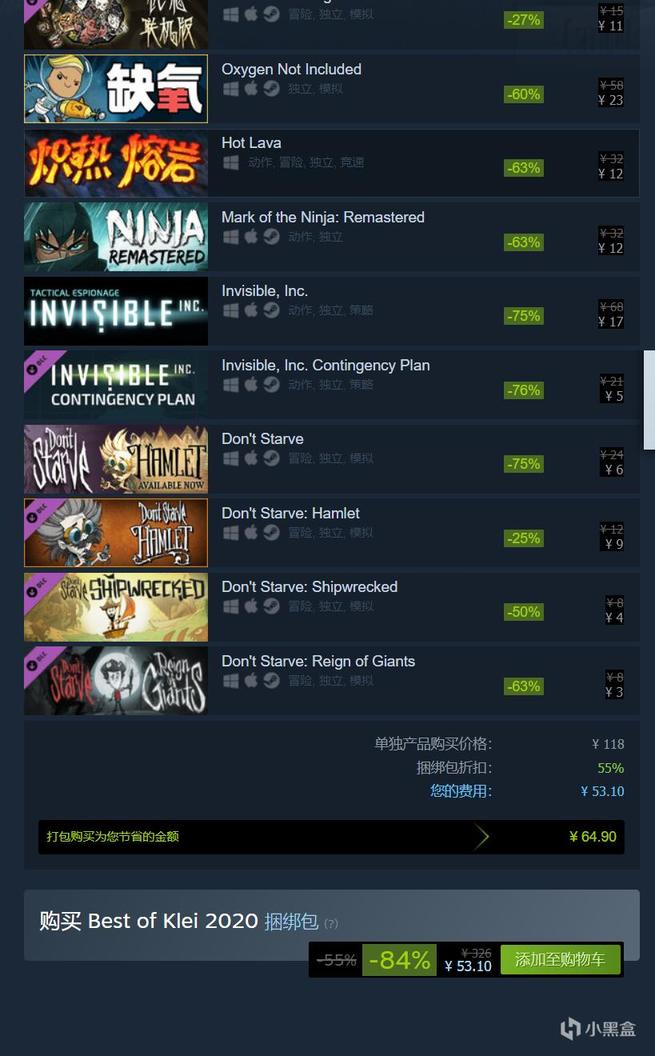This screenshot has width=655, height=1056.
Task: Click the 小黑盒 logo watermark
Action: pyautogui.click(x=598, y=1028)
